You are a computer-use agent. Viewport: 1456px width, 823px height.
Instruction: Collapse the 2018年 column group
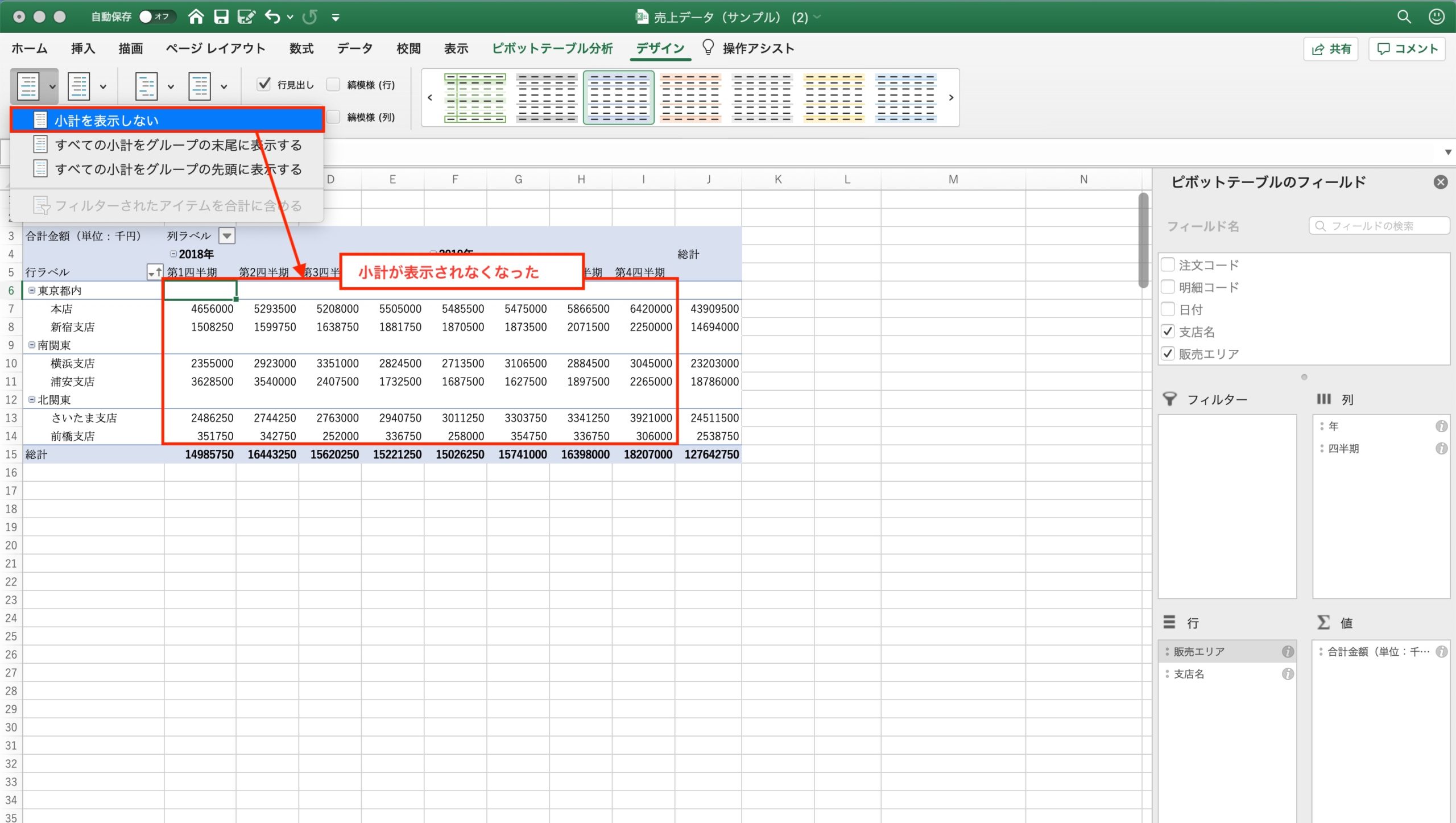tap(173, 254)
